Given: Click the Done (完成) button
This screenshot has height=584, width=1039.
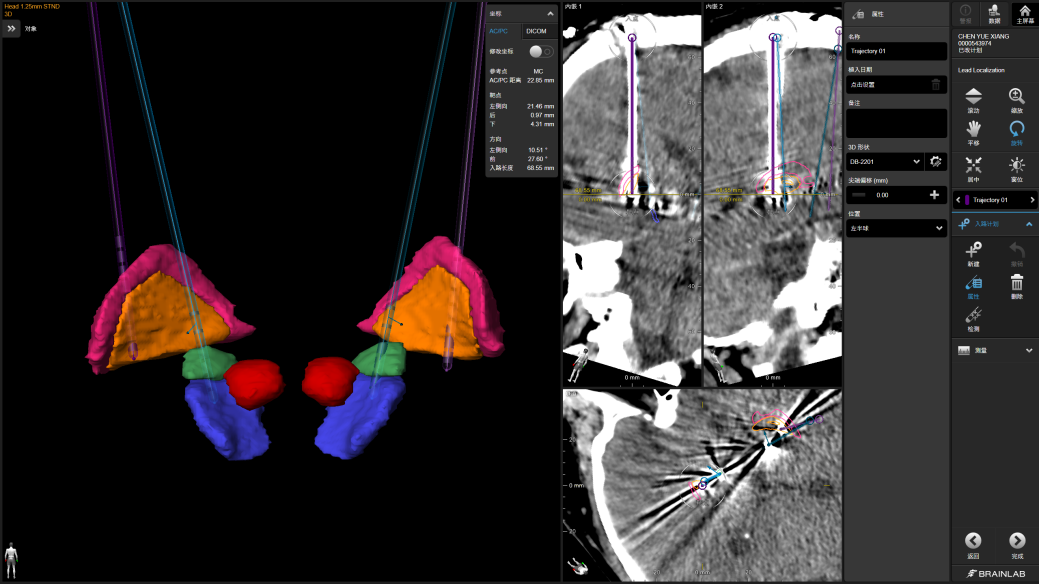Looking at the screenshot, I should click(1016, 544).
